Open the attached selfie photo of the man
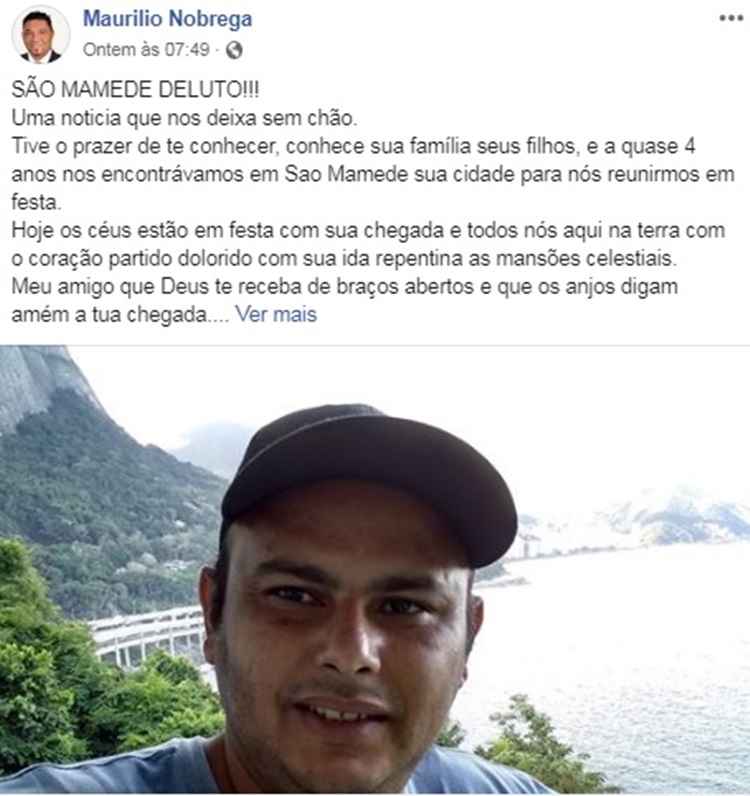The image size is (750, 796). tap(375, 570)
